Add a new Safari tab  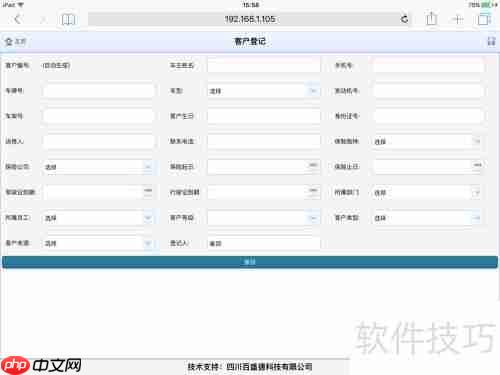(x=458, y=19)
